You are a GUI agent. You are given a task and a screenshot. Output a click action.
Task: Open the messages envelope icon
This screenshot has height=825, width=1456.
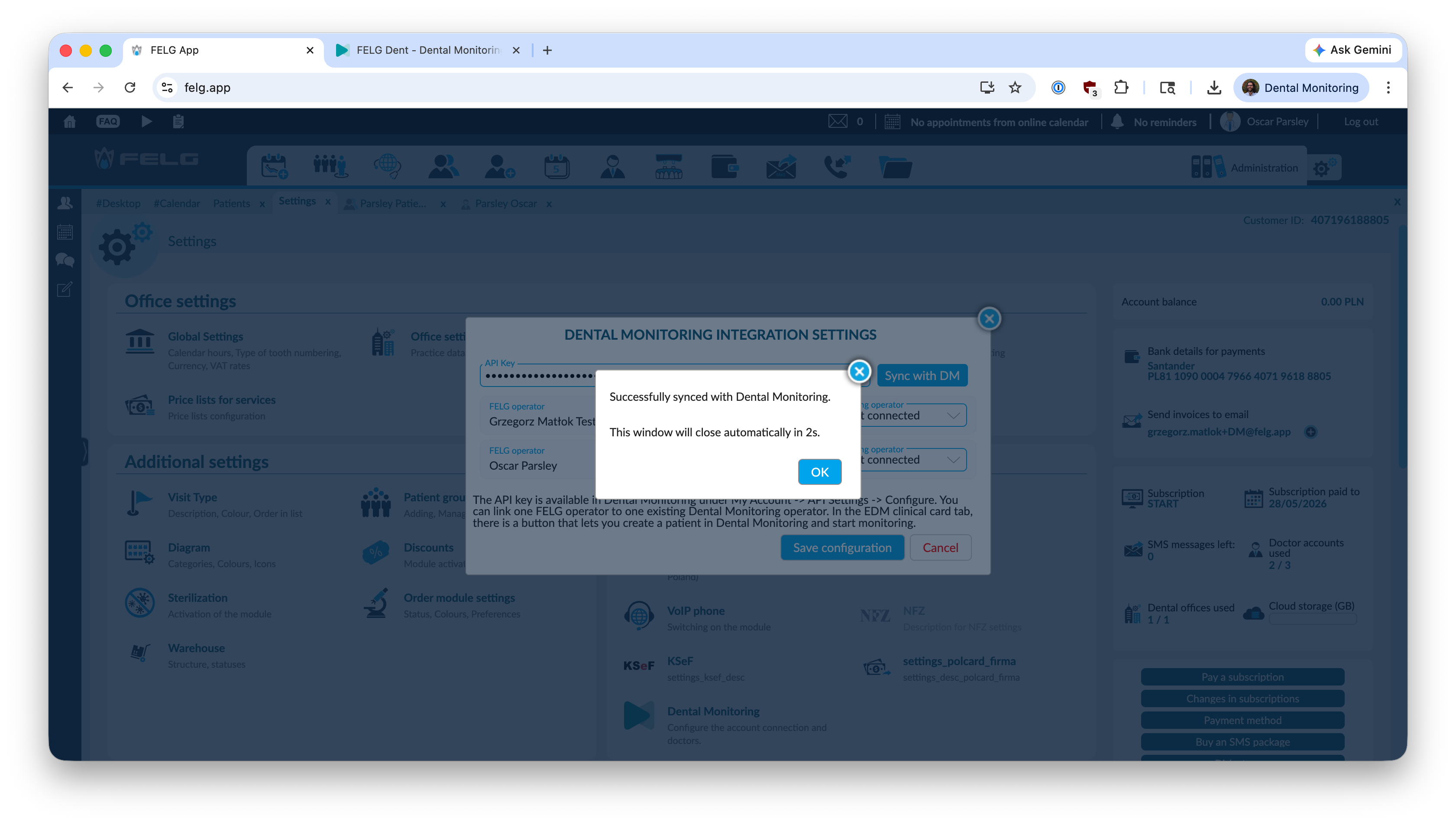(x=838, y=121)
